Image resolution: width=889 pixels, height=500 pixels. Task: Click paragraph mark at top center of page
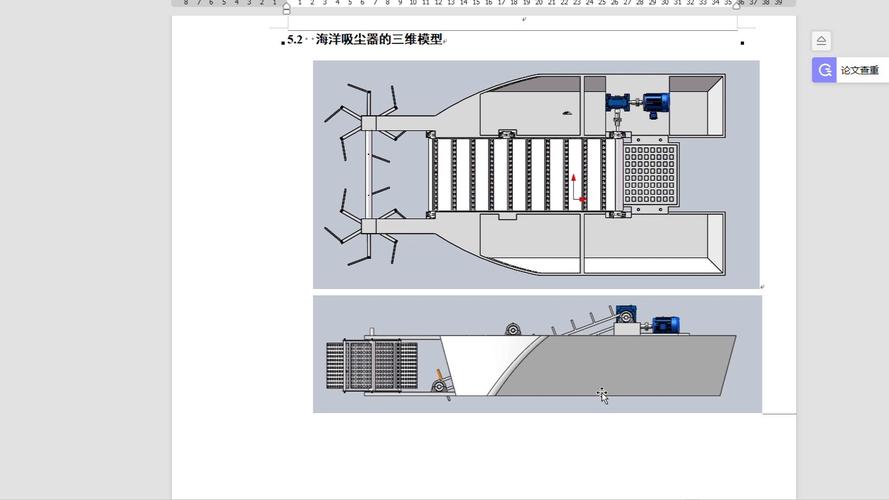(x=524, y=19)
